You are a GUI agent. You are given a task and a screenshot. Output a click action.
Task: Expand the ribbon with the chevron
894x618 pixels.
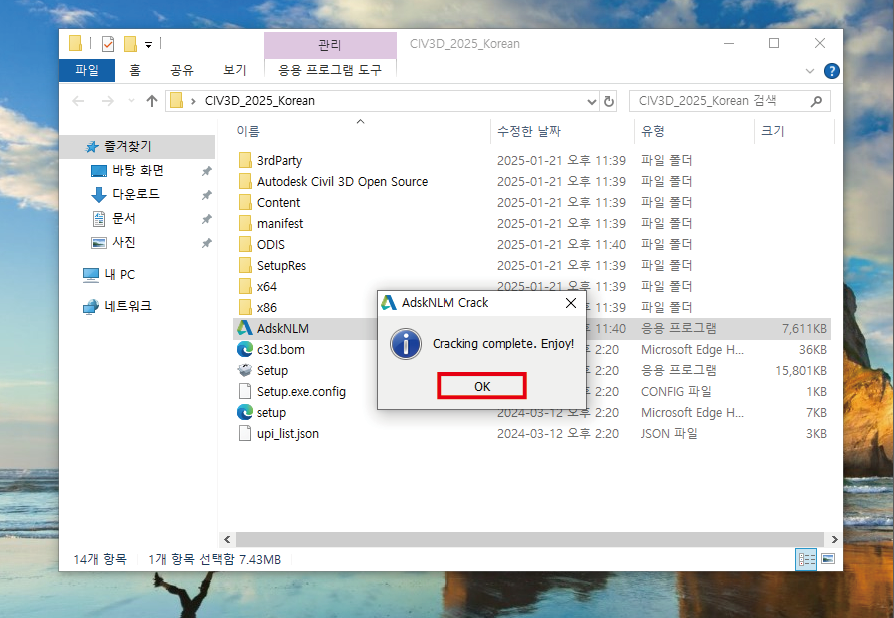[x=810, y=71]
